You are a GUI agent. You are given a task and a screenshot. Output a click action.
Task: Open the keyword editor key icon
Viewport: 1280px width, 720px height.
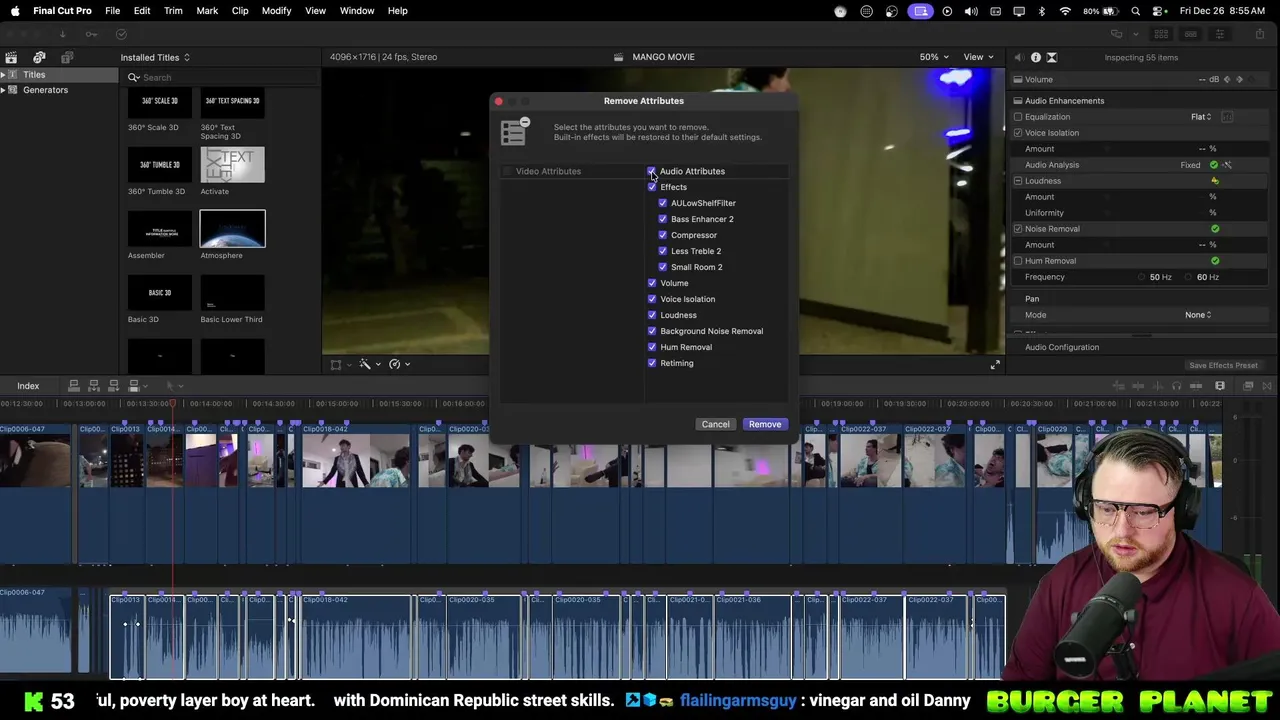[91, 34]
